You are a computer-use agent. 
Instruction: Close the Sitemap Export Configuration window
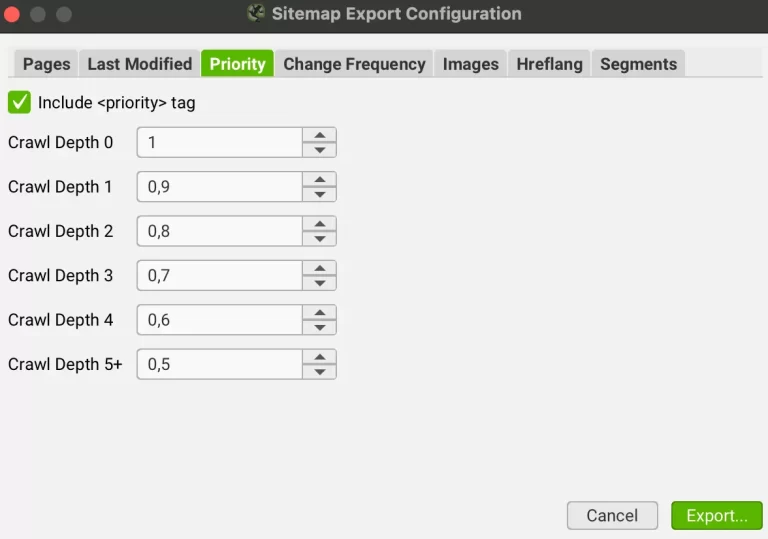(13, 15)
